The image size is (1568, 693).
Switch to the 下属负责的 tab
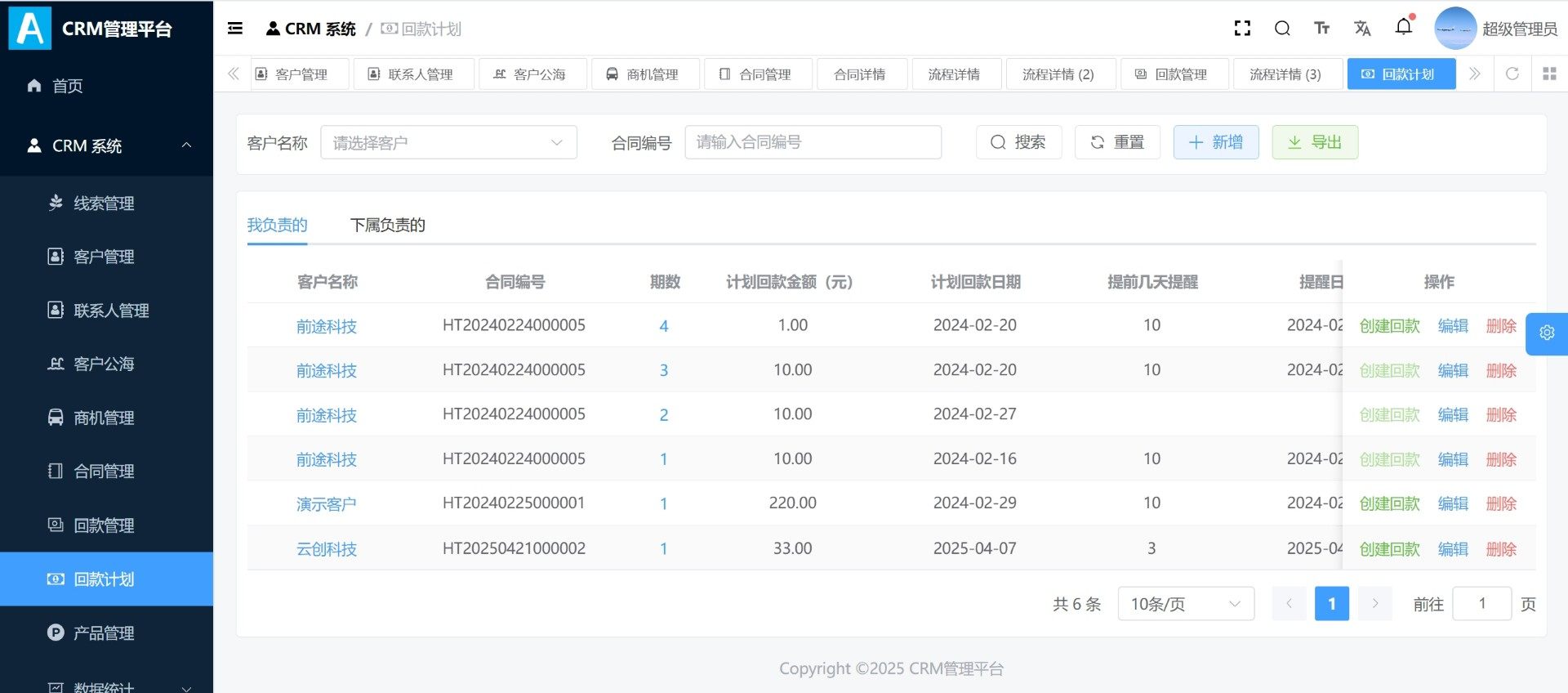click(387, 225)
